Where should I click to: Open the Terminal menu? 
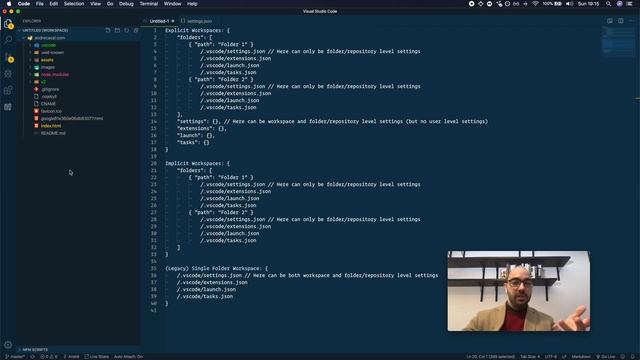point(149,4)
